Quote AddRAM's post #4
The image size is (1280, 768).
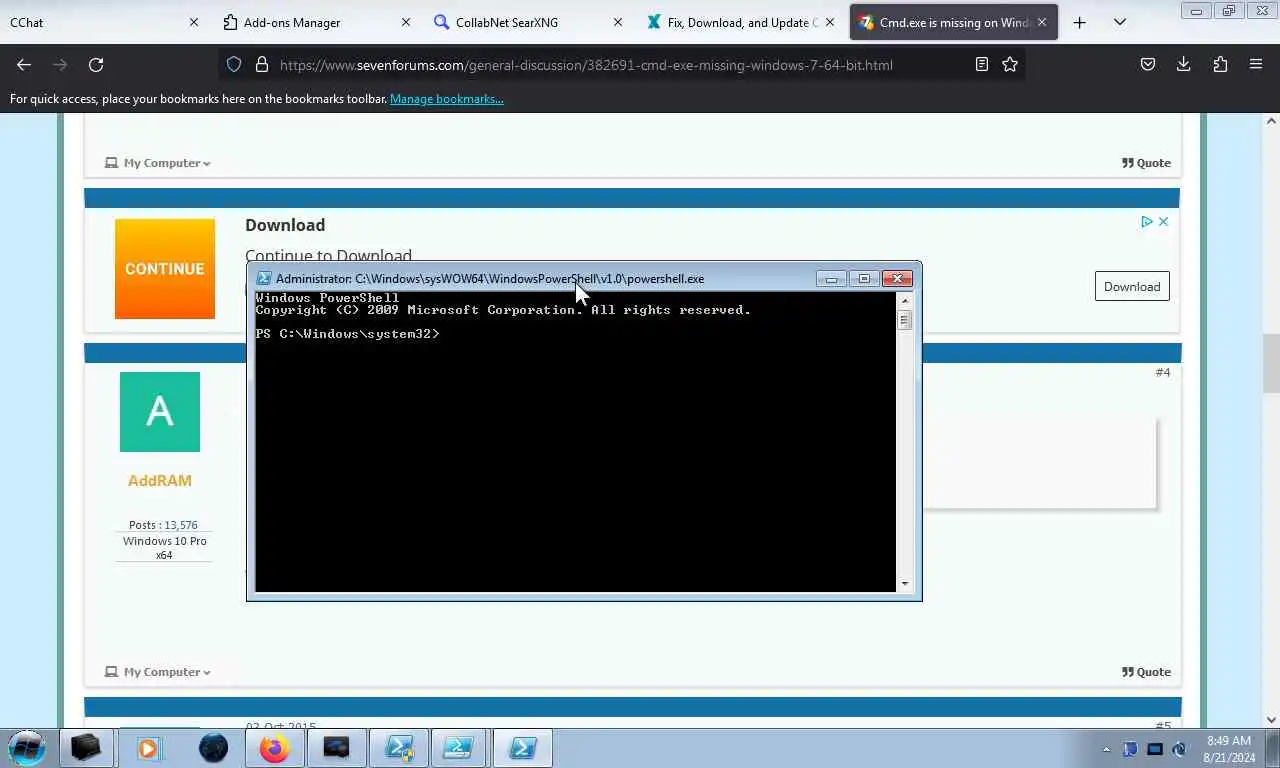click(x=1146, y=672)
